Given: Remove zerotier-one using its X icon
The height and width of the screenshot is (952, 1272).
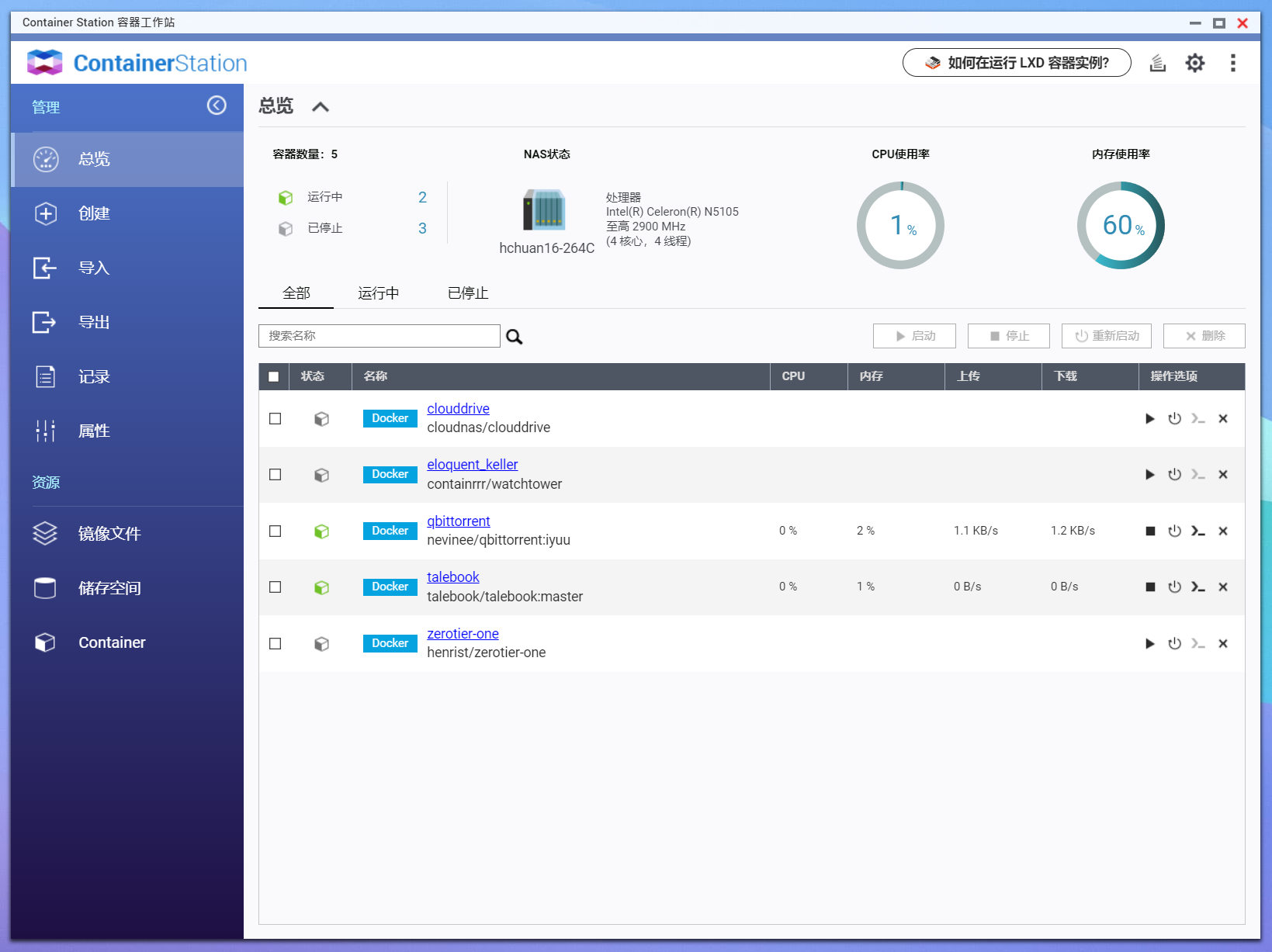Looking at the screenshot, I should click(1223, 644).
